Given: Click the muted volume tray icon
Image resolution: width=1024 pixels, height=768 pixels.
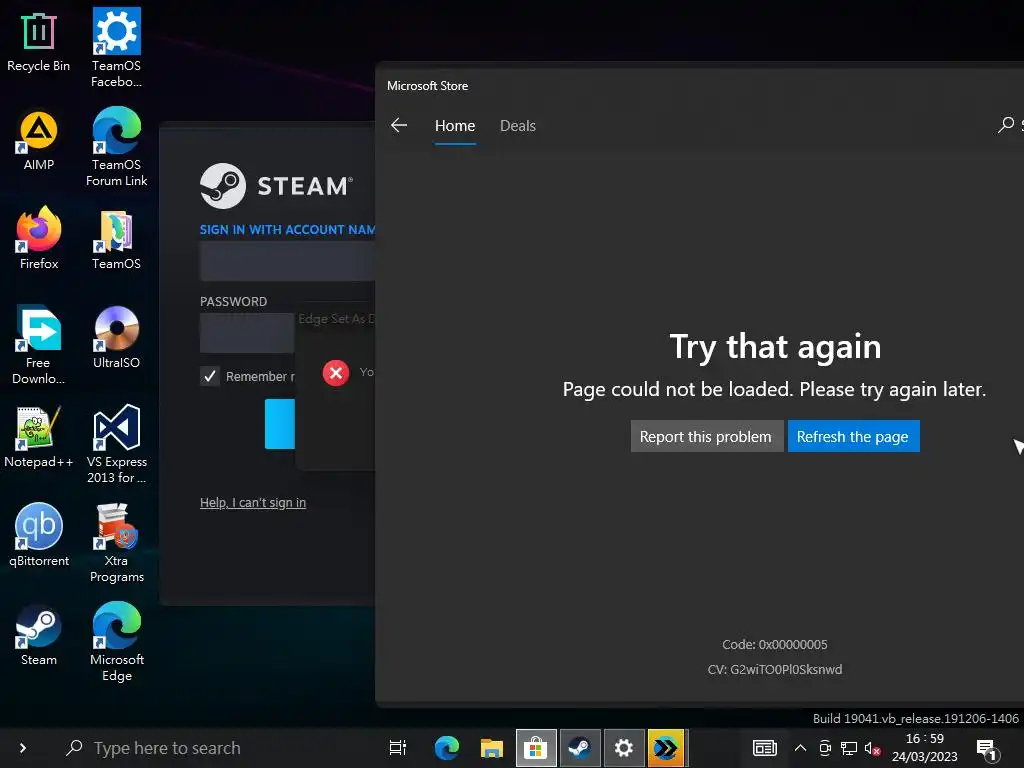Looking at the screenshot, I should (x=872, y=748).
